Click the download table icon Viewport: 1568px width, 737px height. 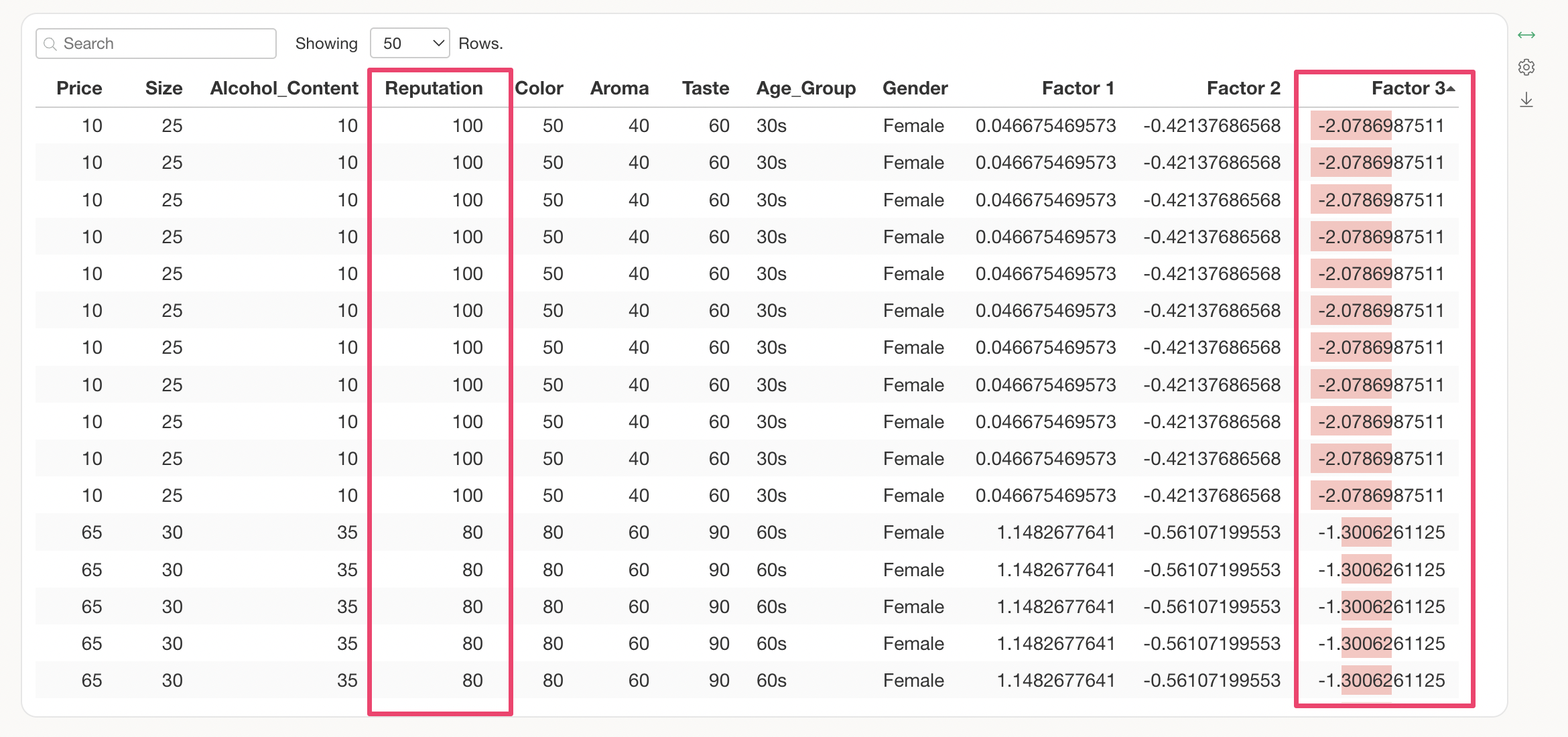point(1526,100)
